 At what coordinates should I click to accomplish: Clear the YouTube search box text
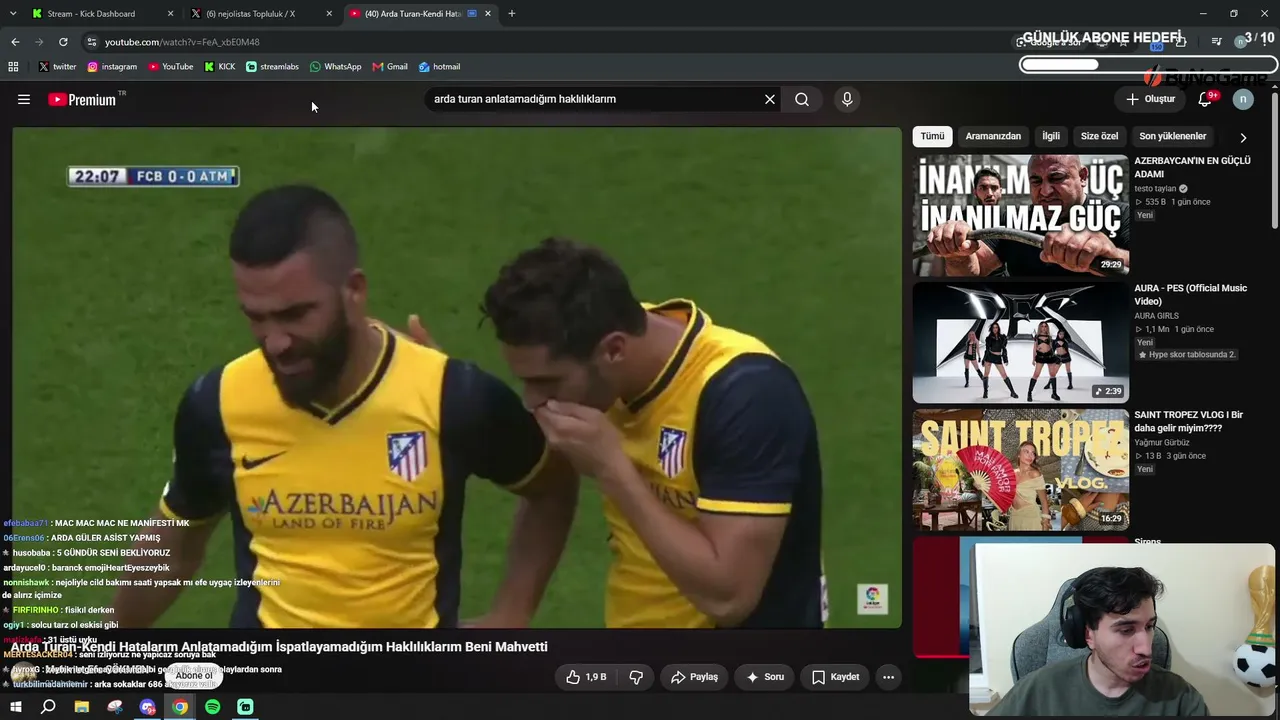[x=770, y=99]
